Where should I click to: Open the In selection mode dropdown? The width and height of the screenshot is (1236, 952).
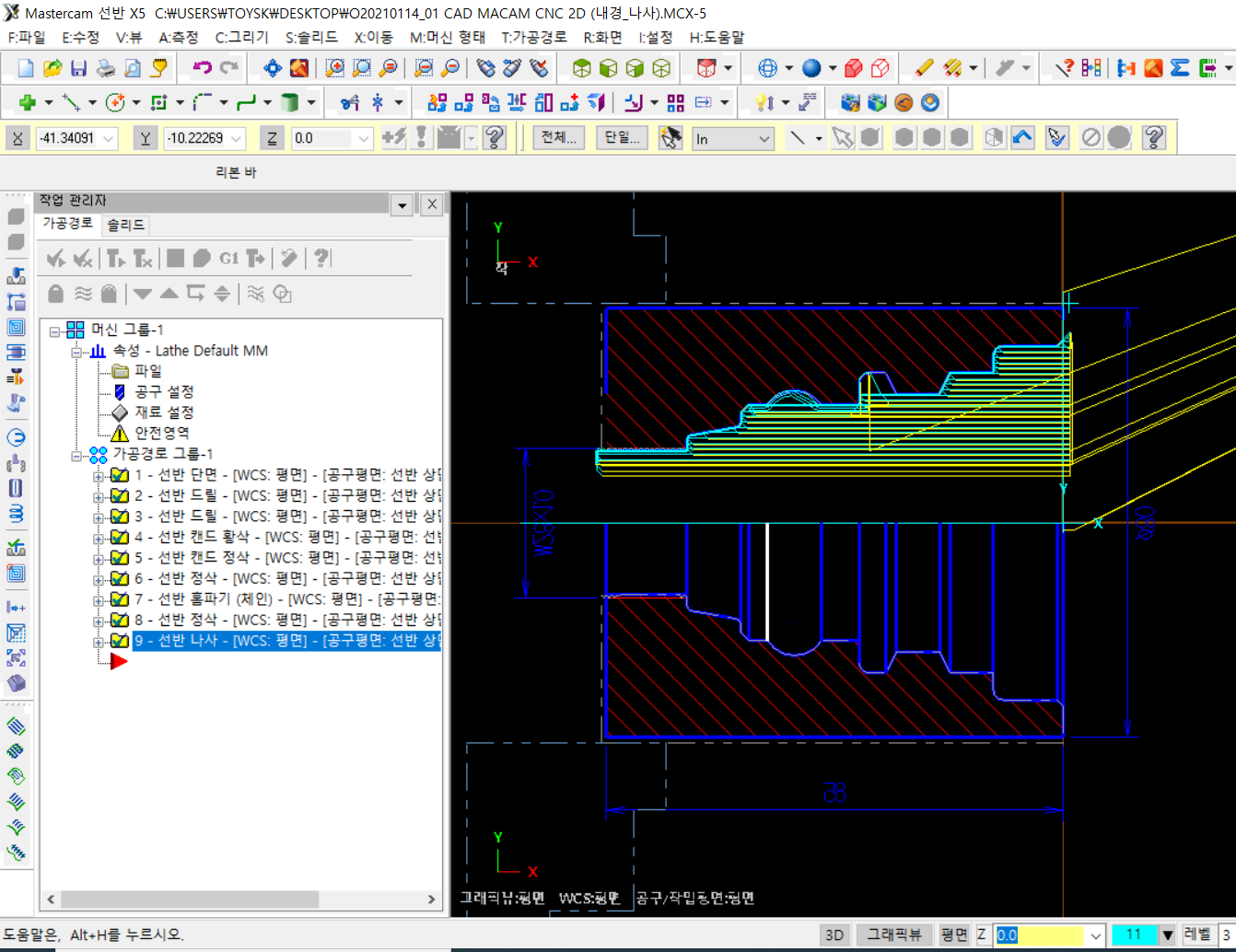click(x=764, y=139)
